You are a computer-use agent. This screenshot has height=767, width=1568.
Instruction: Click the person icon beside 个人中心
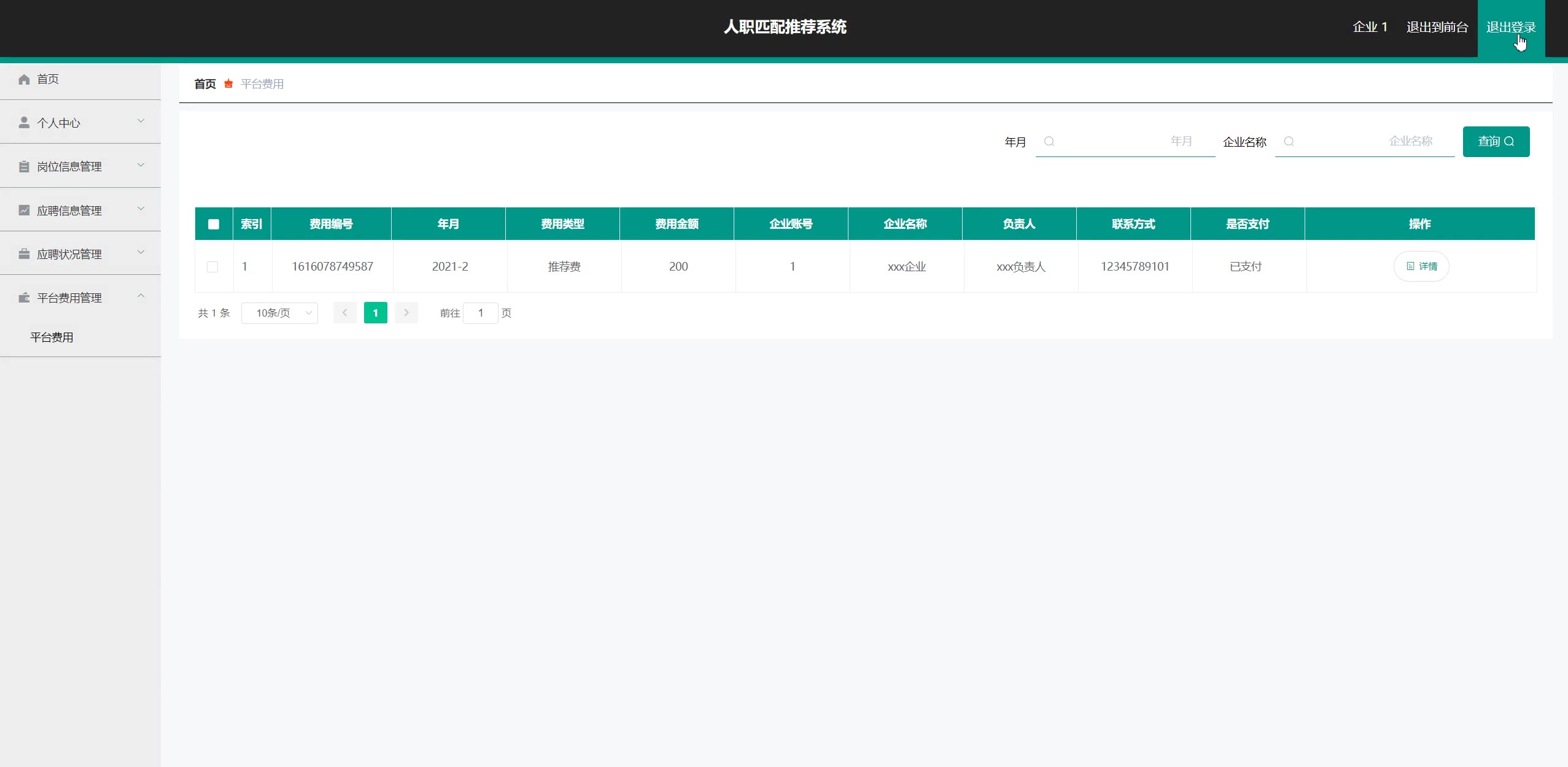[x=24, y=123]
